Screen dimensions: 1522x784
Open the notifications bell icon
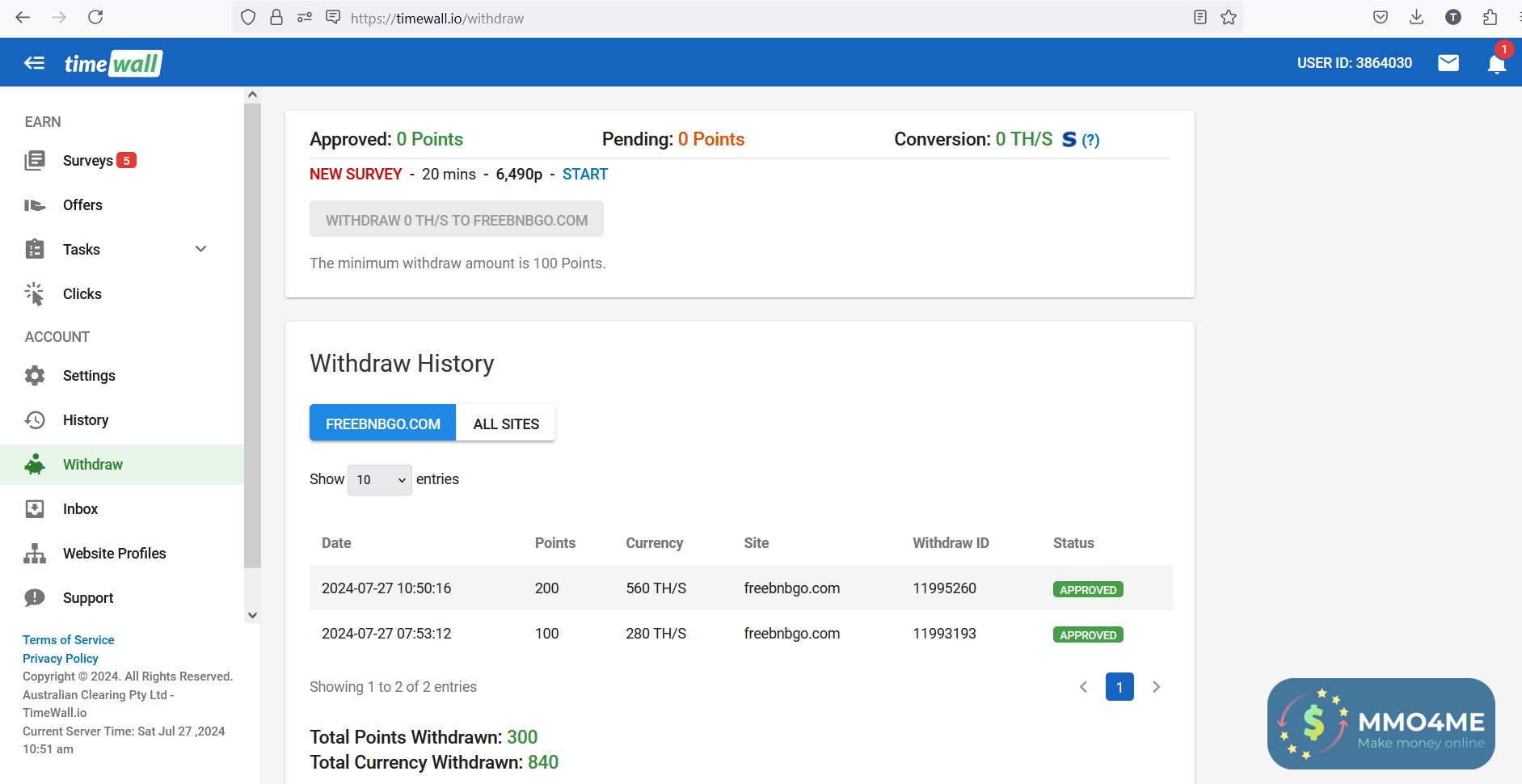point(1496,64)
